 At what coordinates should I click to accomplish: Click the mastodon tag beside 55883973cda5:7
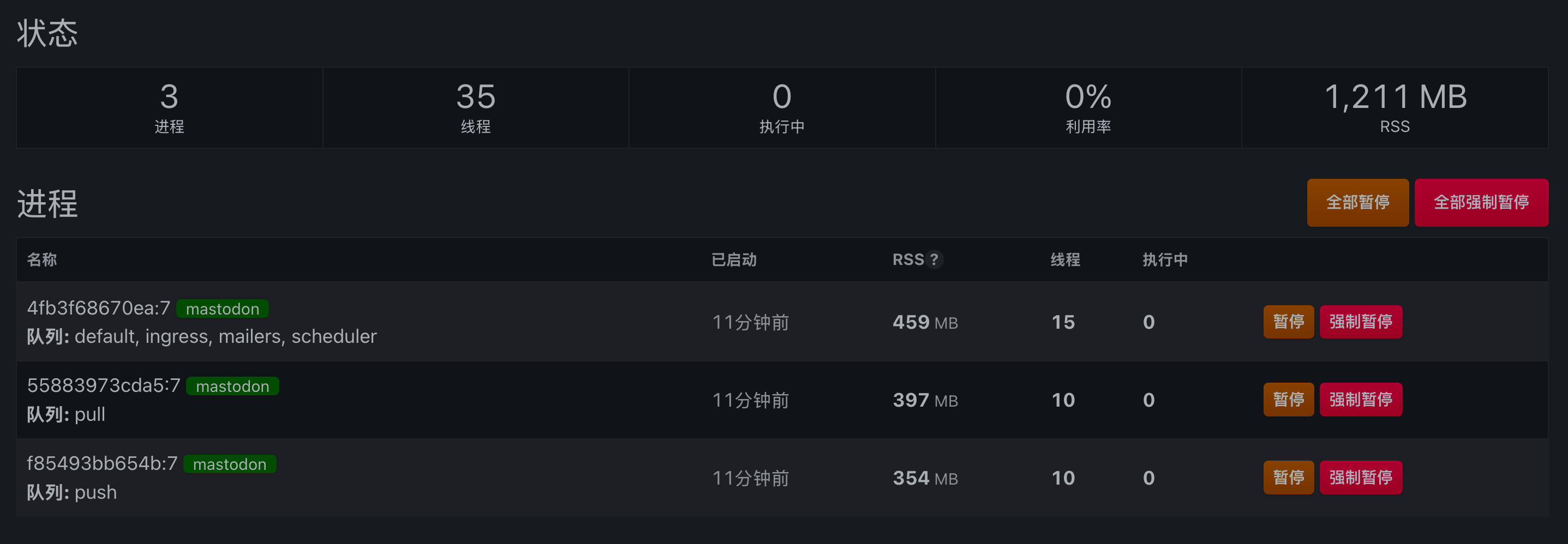(232, 386)
